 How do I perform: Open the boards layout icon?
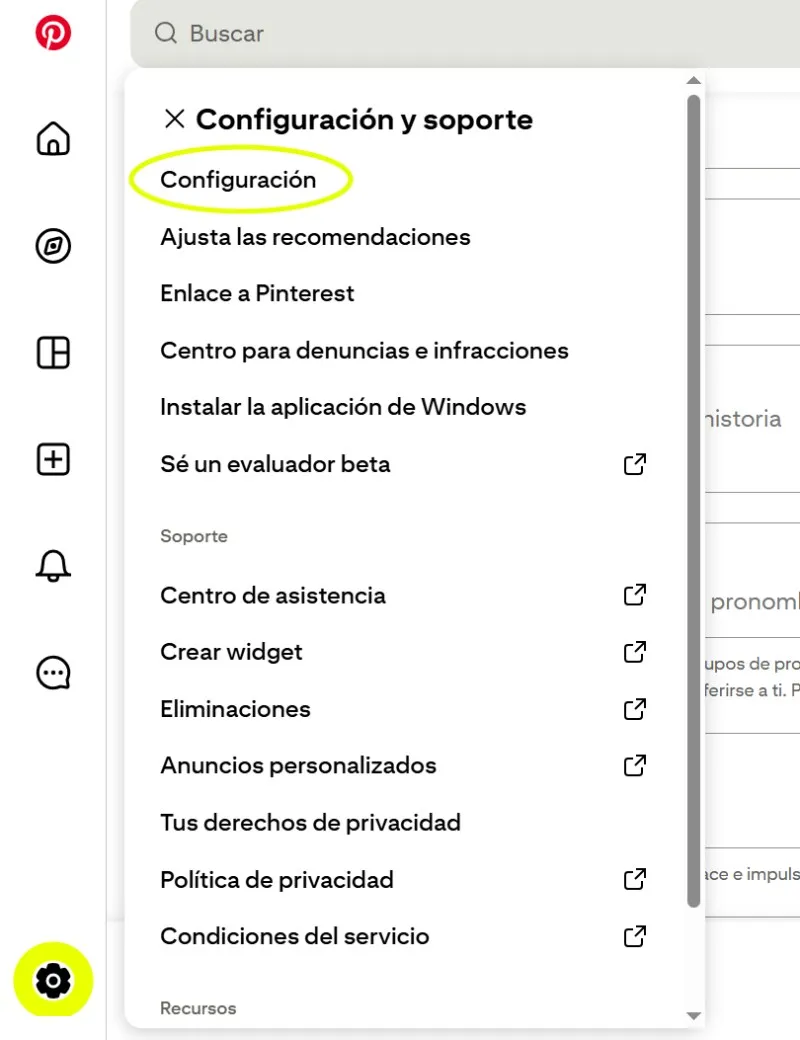coord(53,353)
